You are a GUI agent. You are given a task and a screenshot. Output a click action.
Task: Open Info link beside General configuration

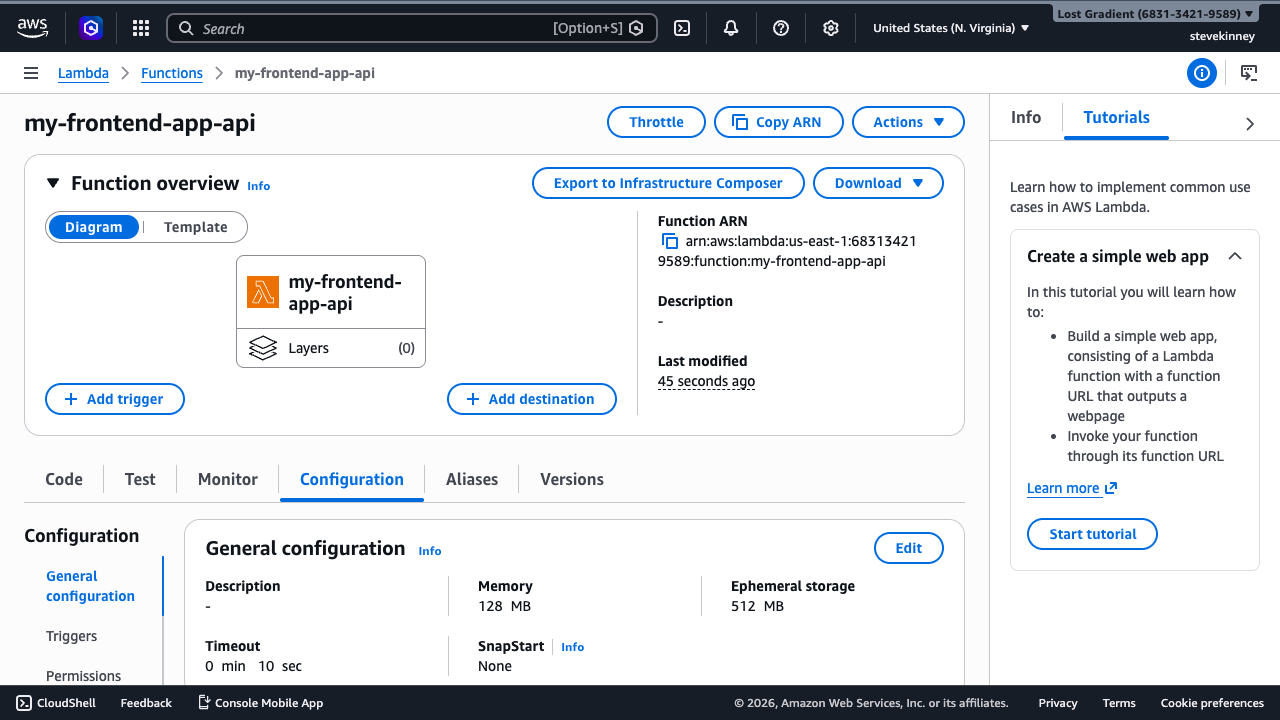[x=430, y=551]
